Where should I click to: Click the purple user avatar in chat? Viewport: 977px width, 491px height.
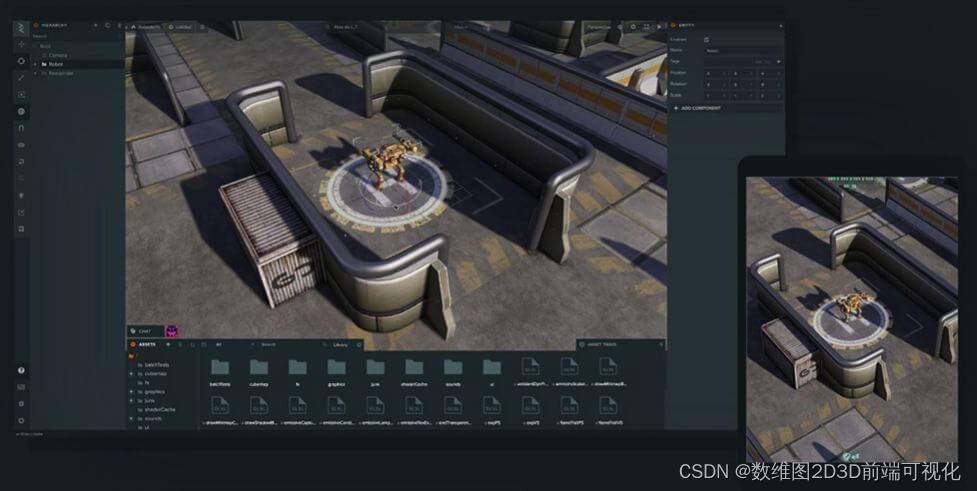click(x=172, y=331)
